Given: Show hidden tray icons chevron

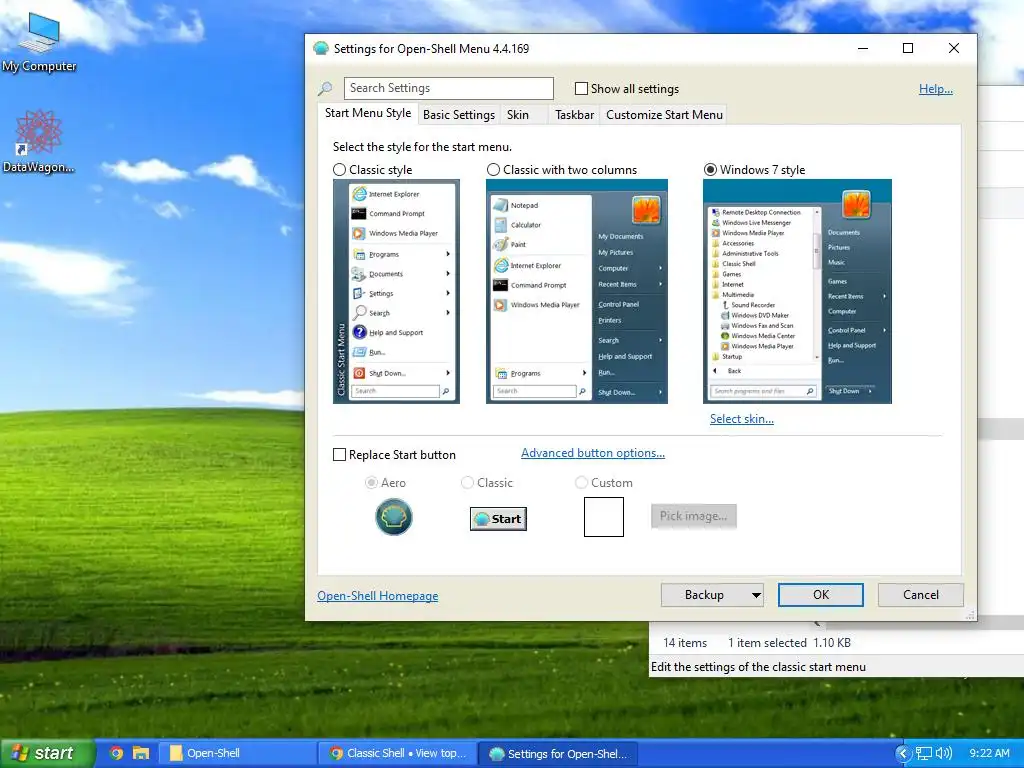Looking at the screenshot, I should click(902, 753).
